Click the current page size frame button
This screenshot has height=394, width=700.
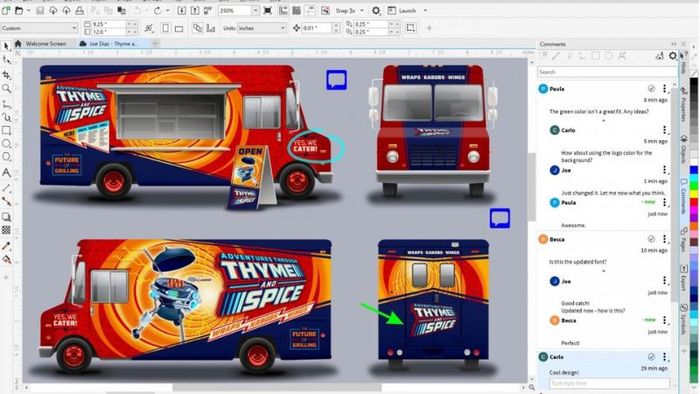[410, 28]
